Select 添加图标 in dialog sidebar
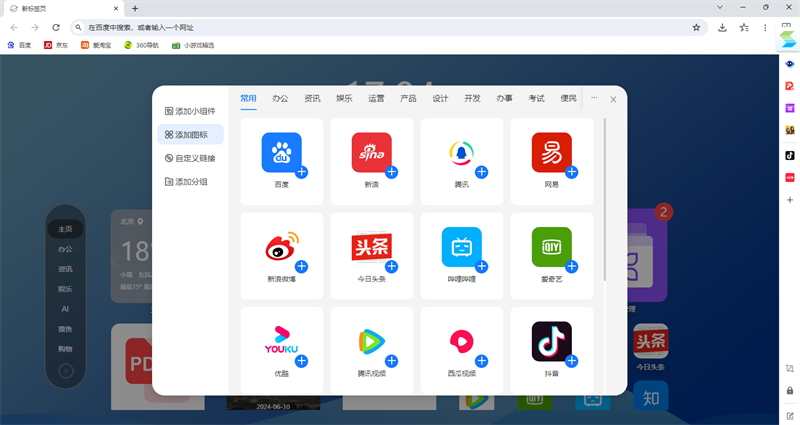Viewport: 800px width, 425px height. [x=190, y=134]
